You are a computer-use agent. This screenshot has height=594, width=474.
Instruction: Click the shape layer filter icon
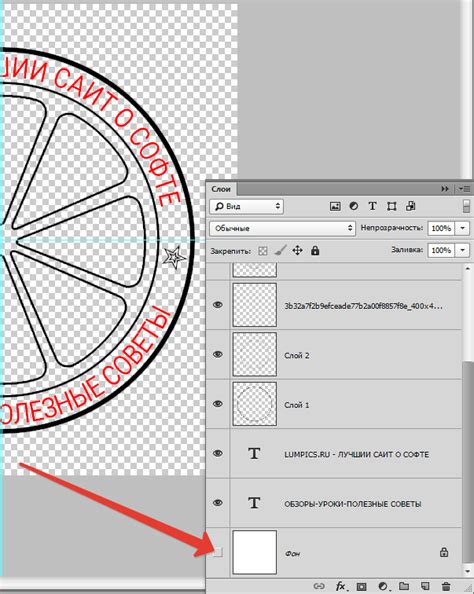coord(391,206)
